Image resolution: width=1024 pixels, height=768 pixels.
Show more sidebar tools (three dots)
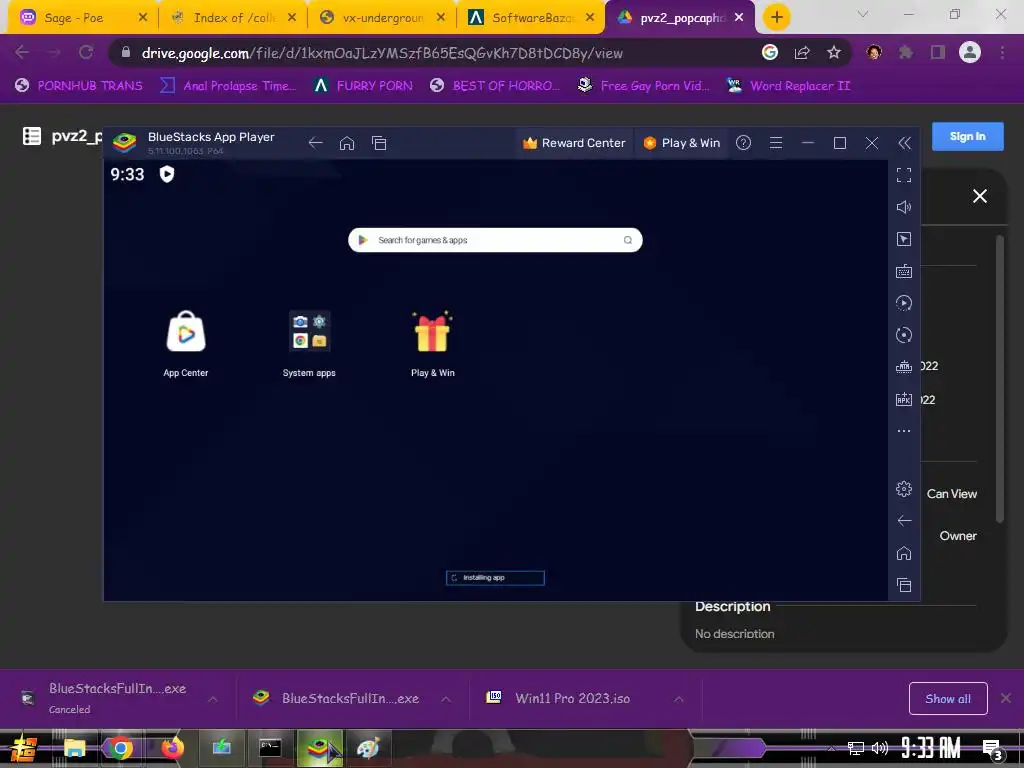(x=904, y=431)
